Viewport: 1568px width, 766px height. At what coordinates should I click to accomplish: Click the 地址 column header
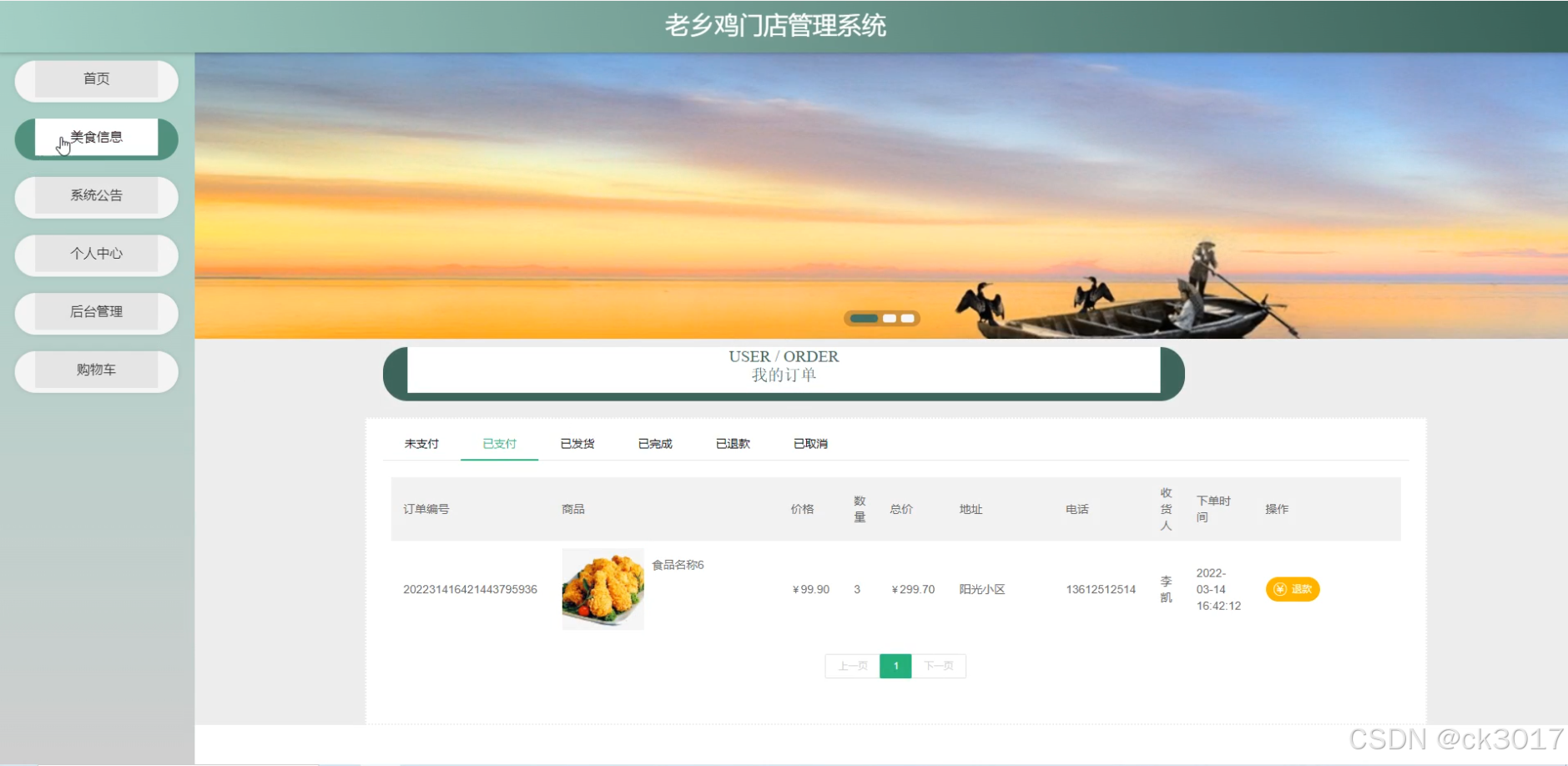(971, 509)
